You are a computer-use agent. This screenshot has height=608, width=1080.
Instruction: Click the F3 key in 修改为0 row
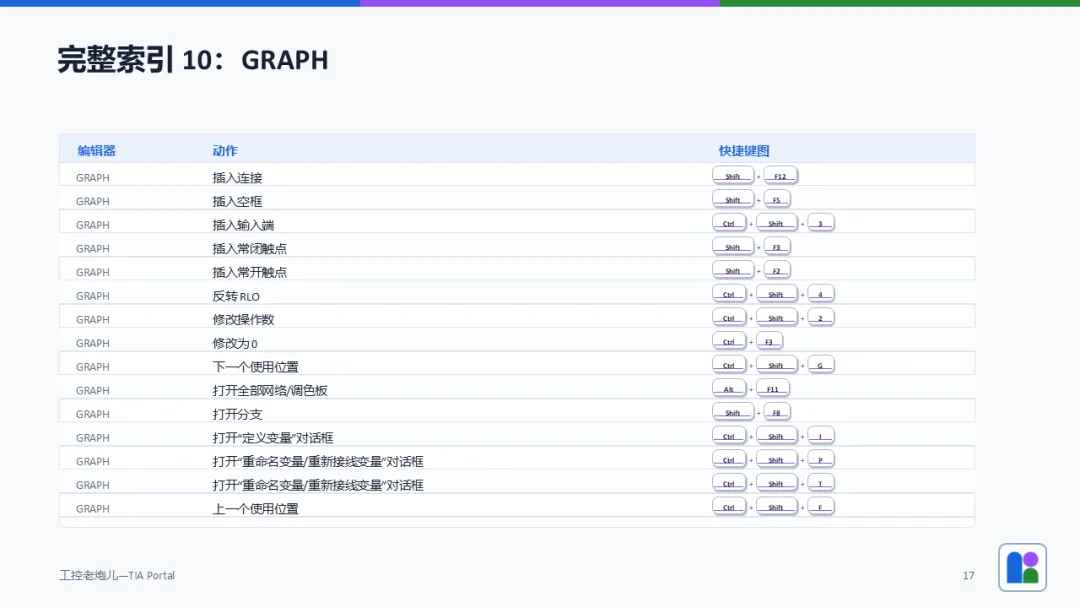click(769, 342)
